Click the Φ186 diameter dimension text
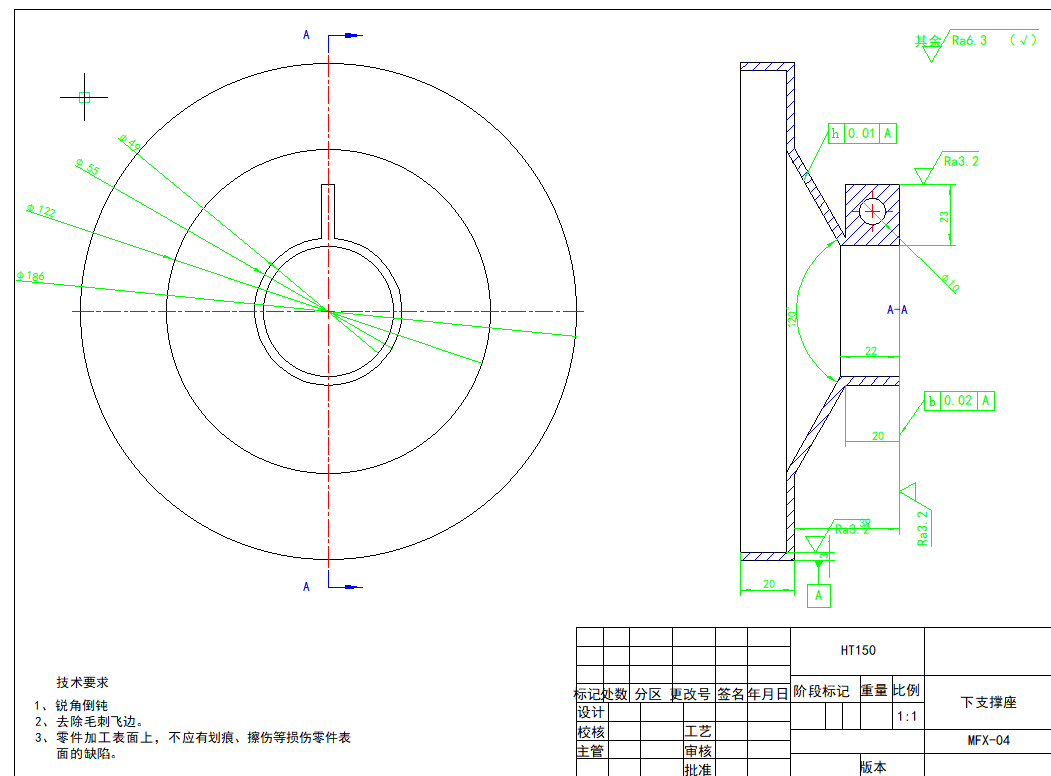The height and width of the screenshot is (776, 1051). (x=30, y=276)
